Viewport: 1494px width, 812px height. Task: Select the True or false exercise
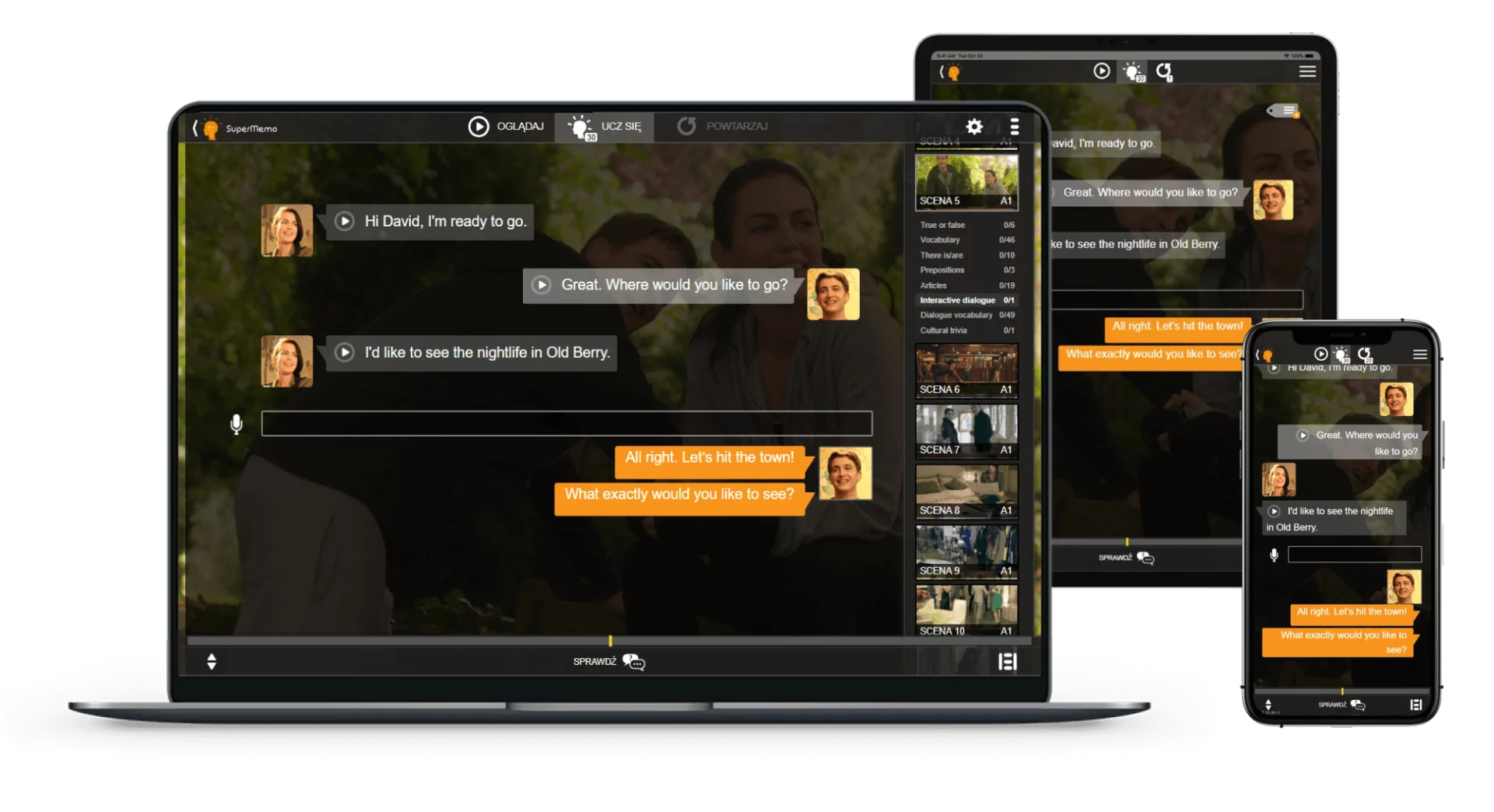(x=967, y=225)
